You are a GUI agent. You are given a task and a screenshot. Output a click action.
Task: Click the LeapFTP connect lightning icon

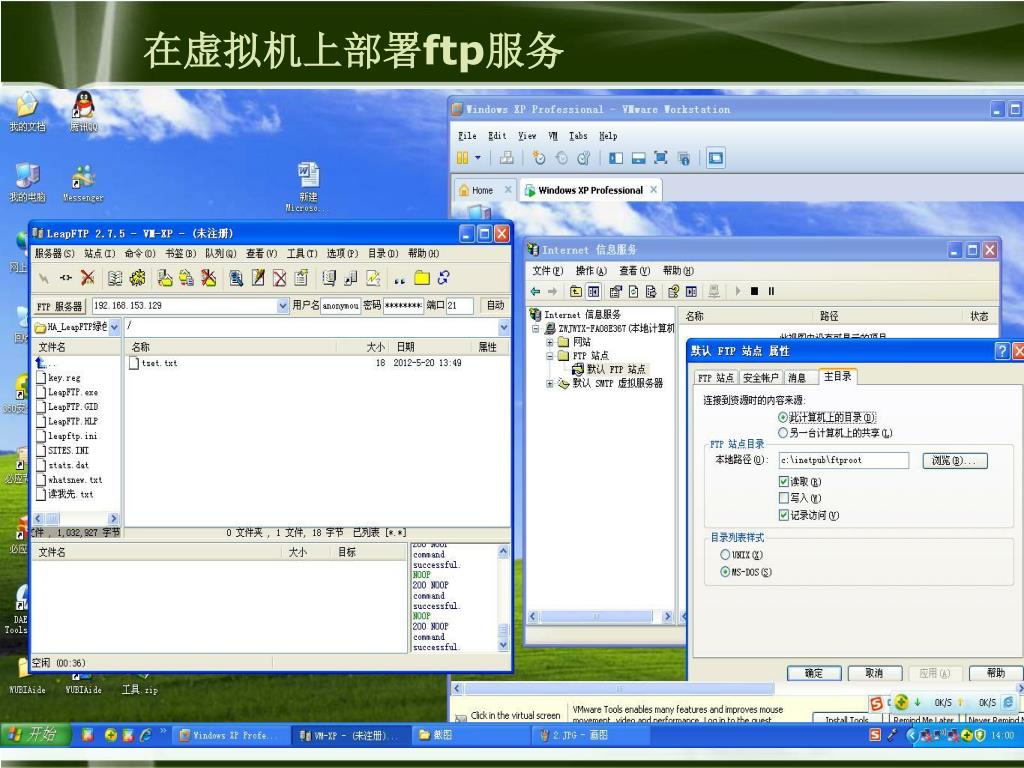tap(44, 278)
